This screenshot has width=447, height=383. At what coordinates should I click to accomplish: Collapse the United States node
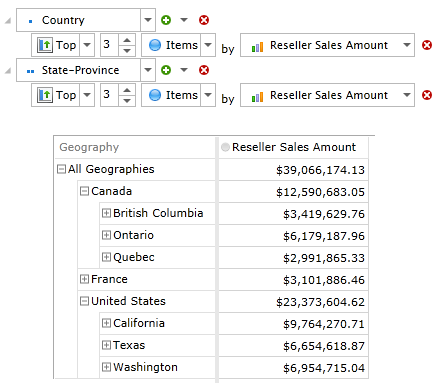click(84, 301)
